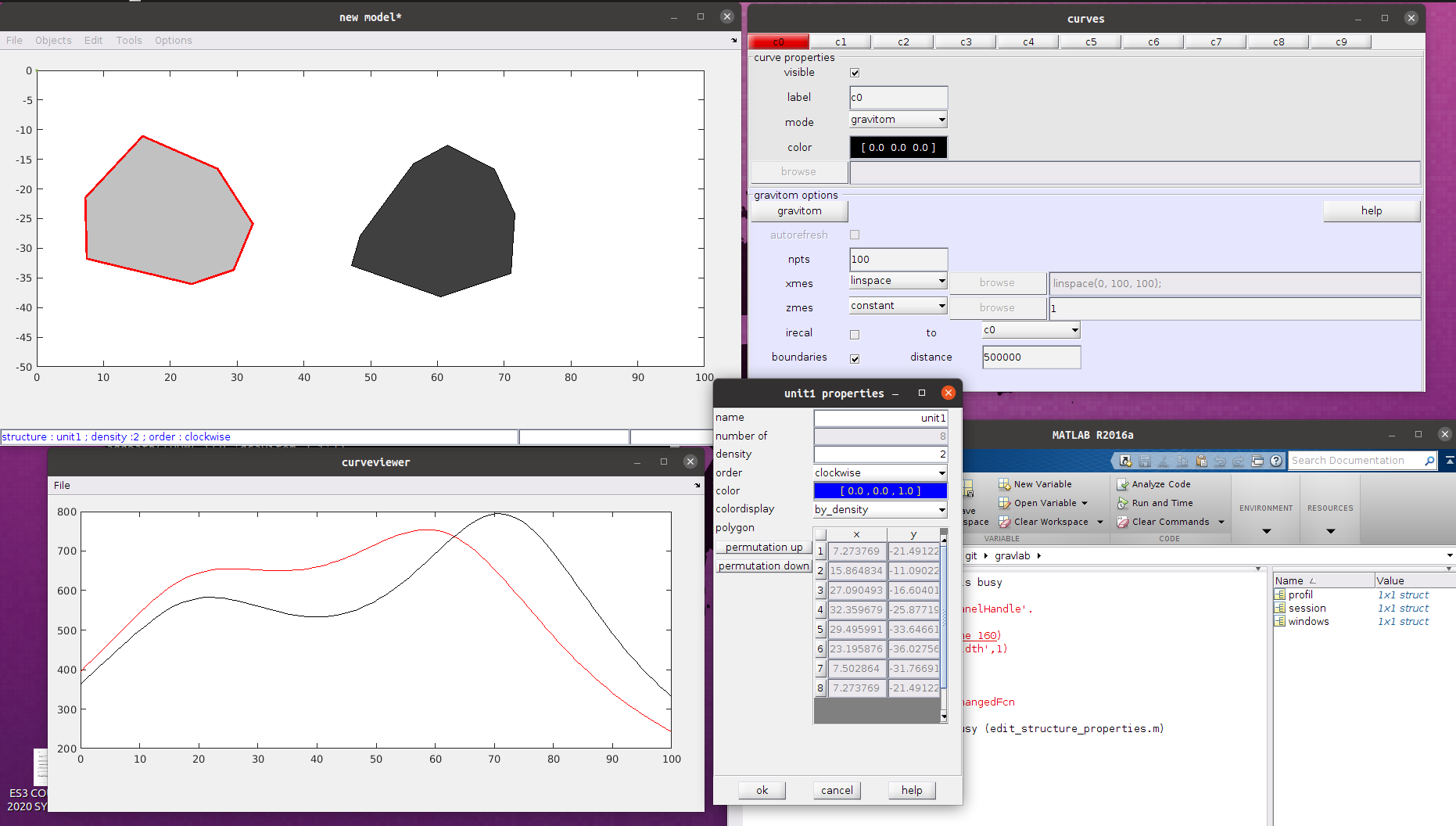The image size is (1456, 826).
Task: Click the permutation down button
Action: coord(764,566)
